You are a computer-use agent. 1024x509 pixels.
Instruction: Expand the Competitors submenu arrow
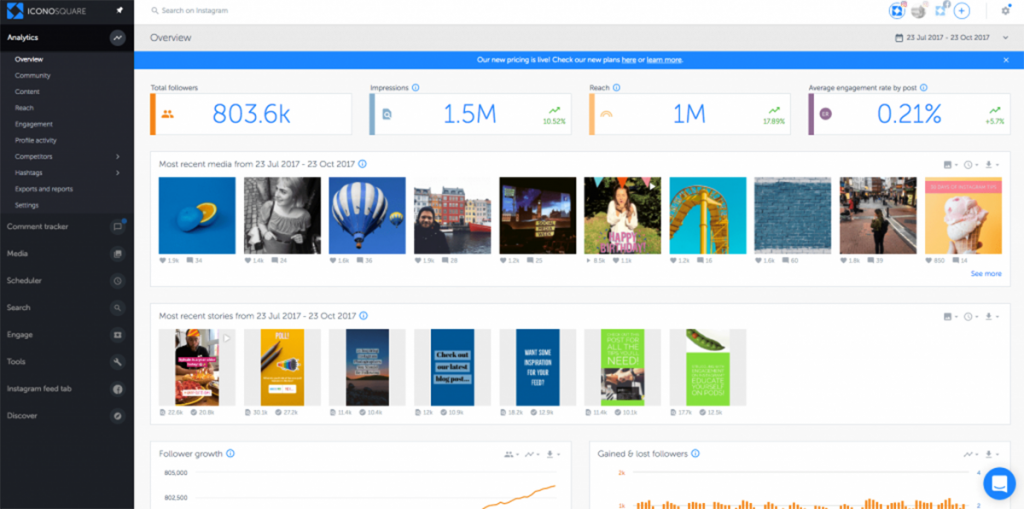point(118,157)
